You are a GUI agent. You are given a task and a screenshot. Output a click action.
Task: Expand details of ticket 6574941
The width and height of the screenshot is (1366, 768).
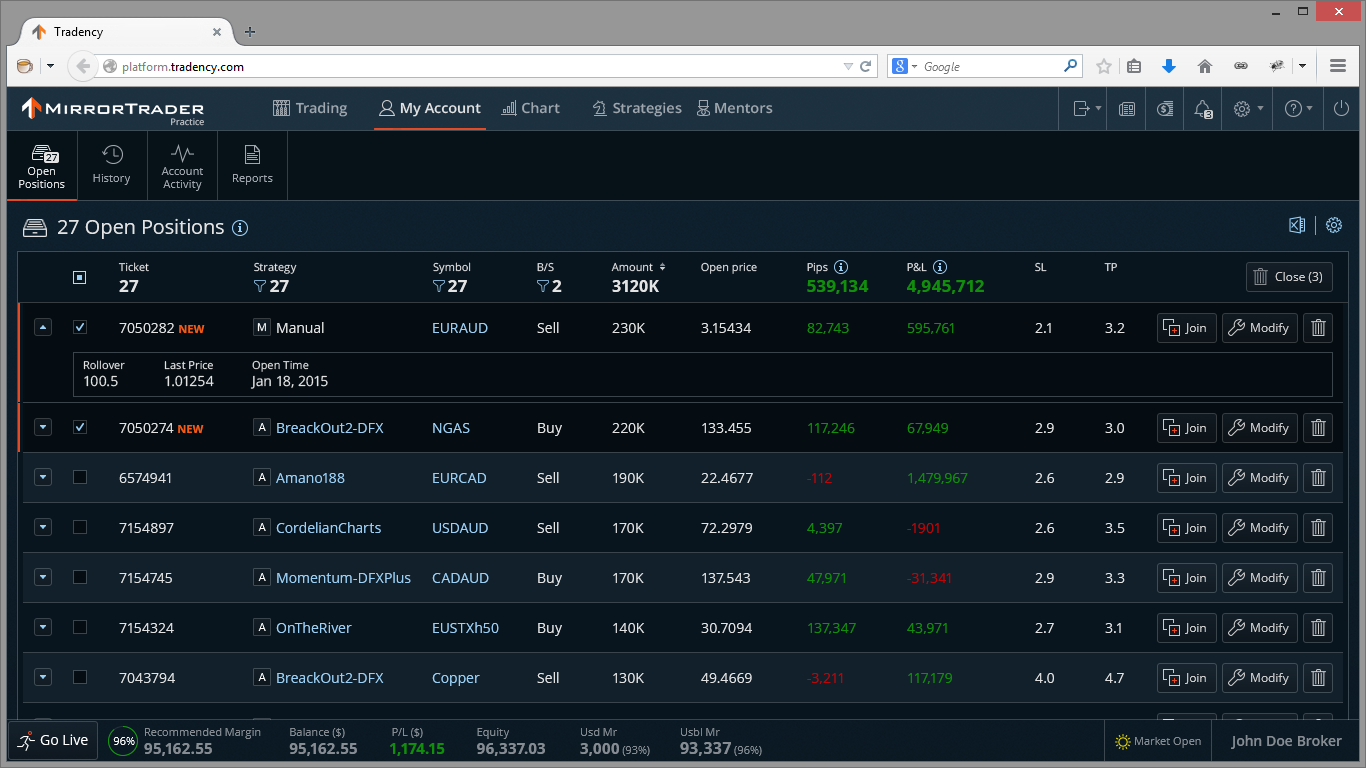[x=42, y=477]
